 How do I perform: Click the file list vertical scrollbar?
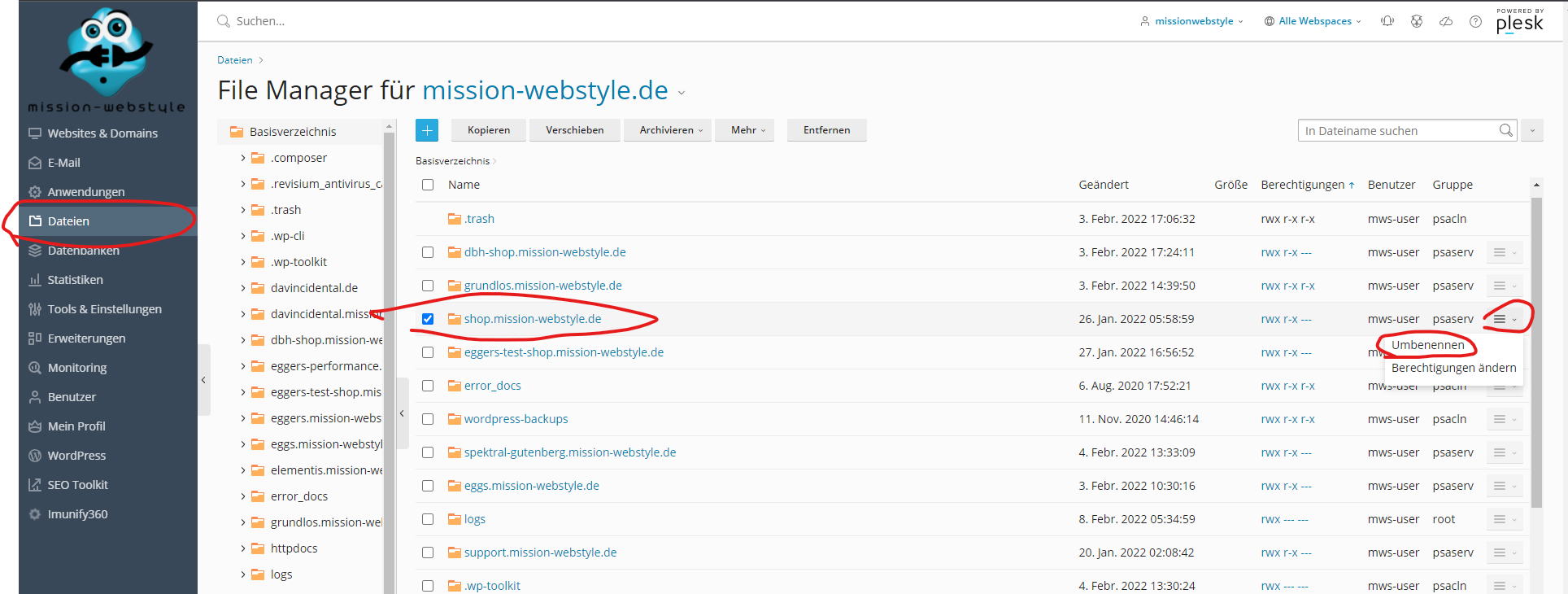pos(1536,350)
